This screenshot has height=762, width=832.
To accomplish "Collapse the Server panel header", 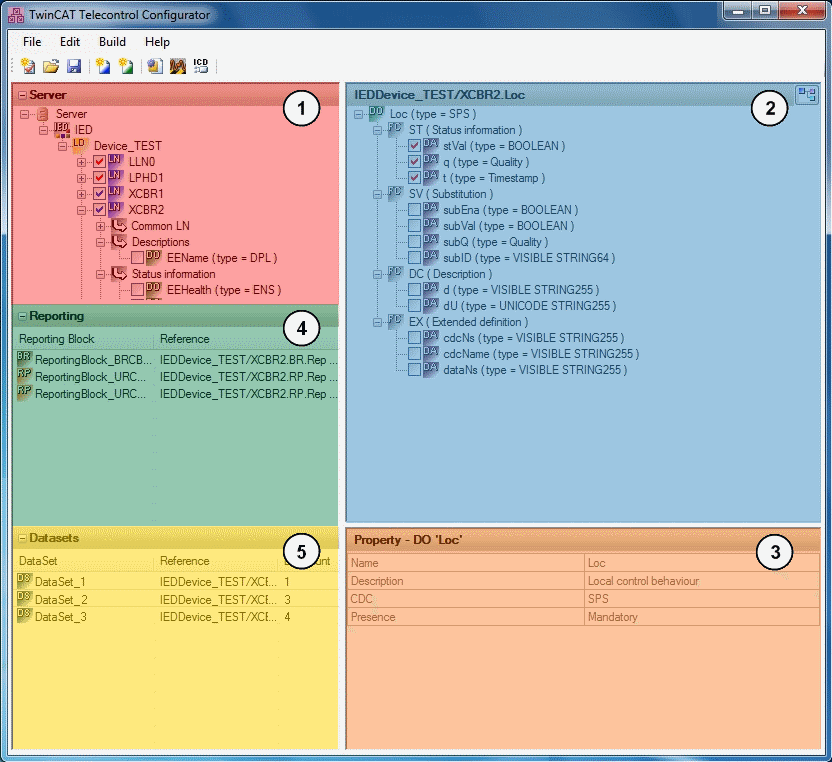I will point(22,95).
